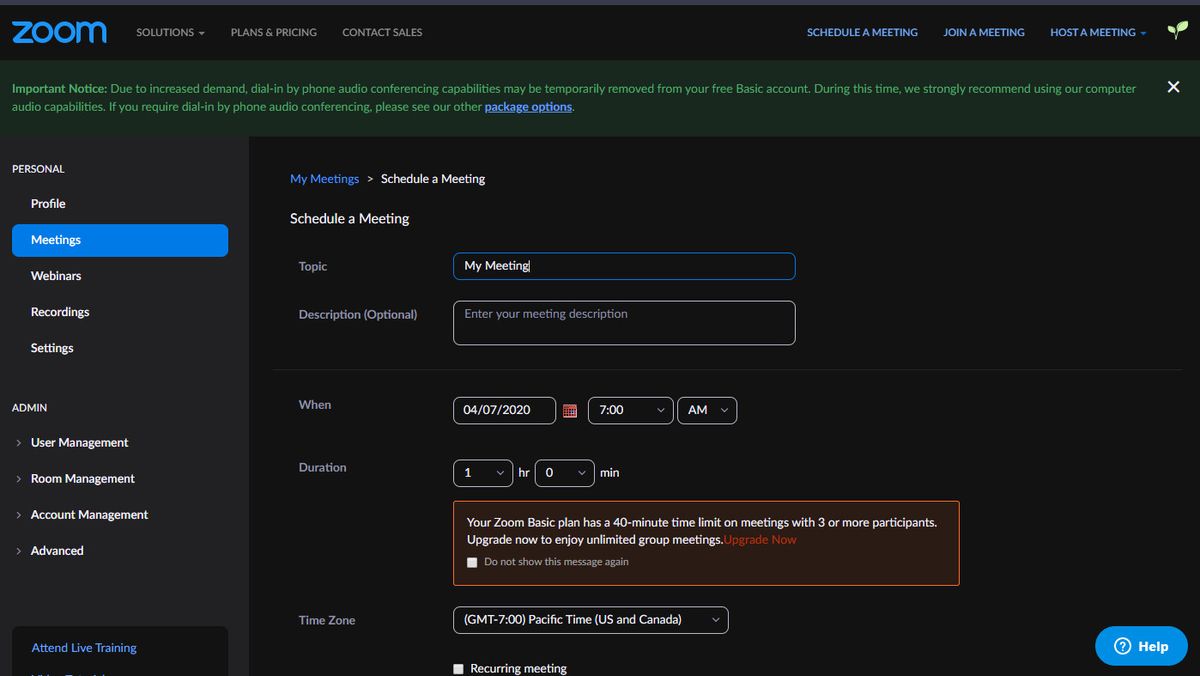Open Attend Live Training link
The image size is (1200, 676).
pos(84,648)
